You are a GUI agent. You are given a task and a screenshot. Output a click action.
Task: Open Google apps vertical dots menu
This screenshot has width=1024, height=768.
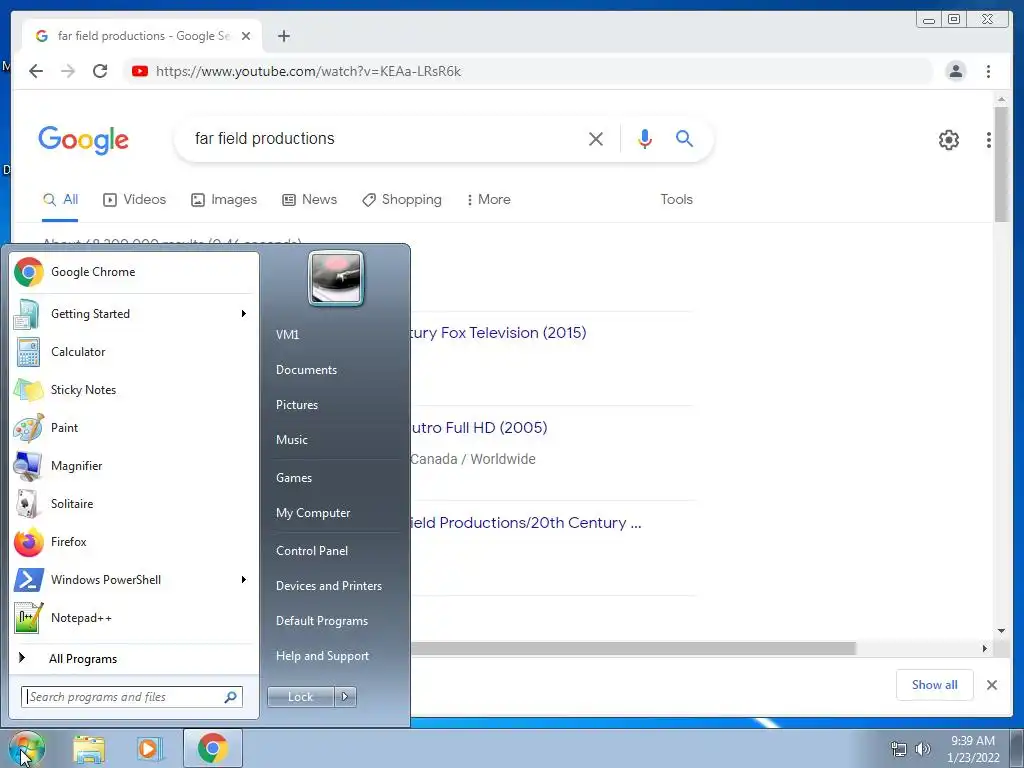coord(989,140)
